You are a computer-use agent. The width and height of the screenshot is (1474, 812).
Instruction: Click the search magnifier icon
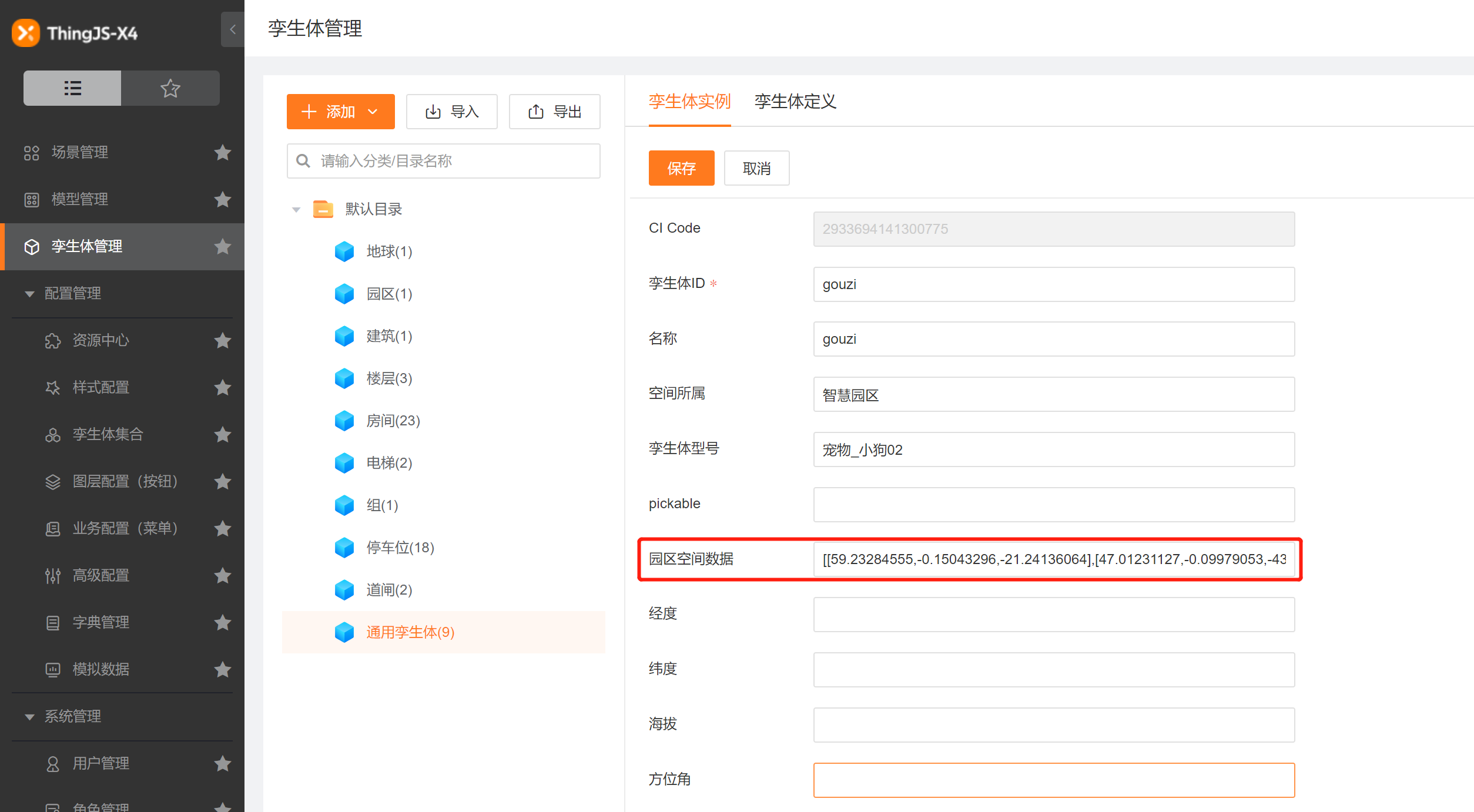(303, 161)
